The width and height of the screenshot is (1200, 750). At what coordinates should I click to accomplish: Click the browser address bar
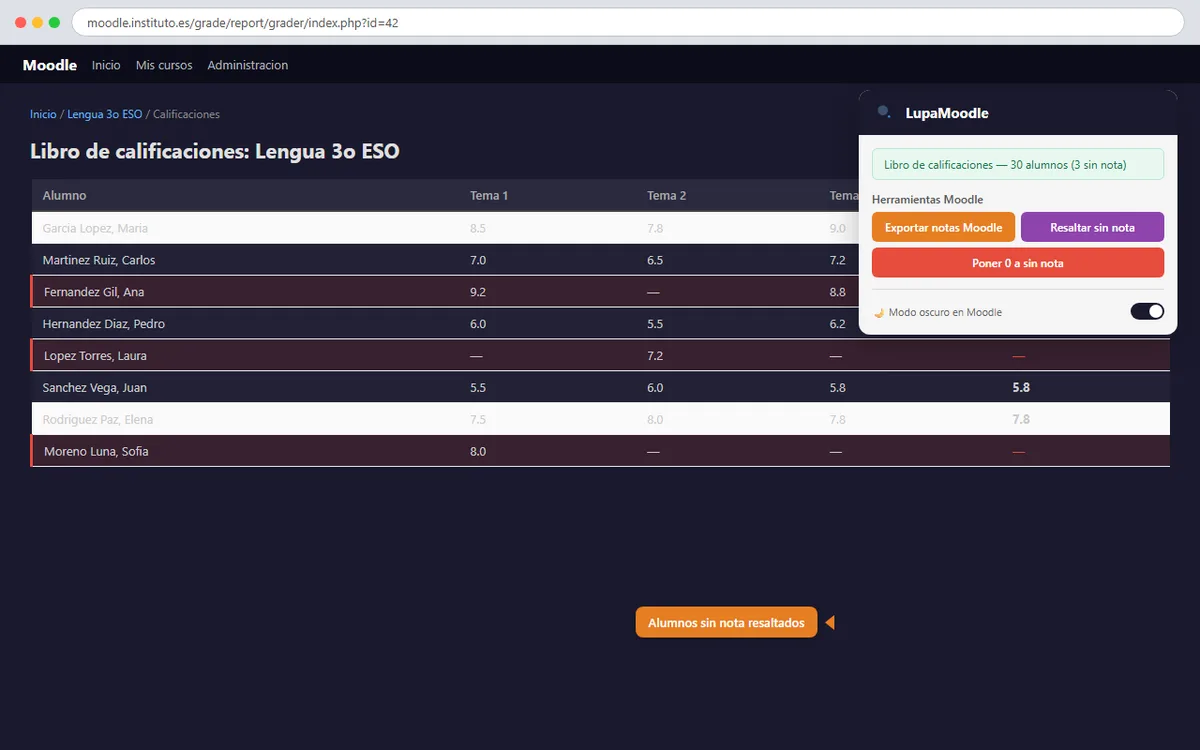[x=628, y=22]
